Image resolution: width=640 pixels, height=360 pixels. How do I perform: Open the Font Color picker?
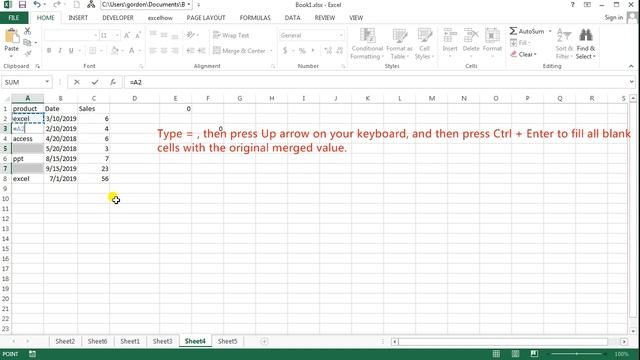coord(132,51)
